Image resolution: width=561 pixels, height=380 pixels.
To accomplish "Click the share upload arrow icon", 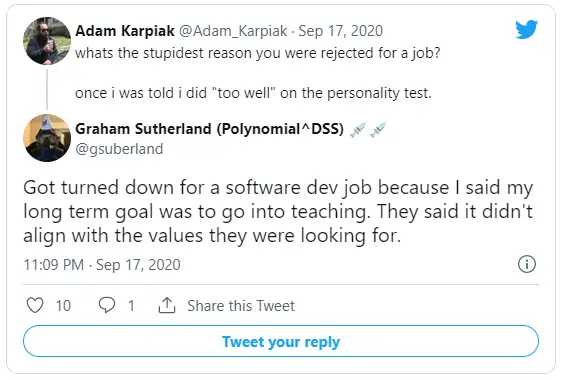I will pos(167,305).
